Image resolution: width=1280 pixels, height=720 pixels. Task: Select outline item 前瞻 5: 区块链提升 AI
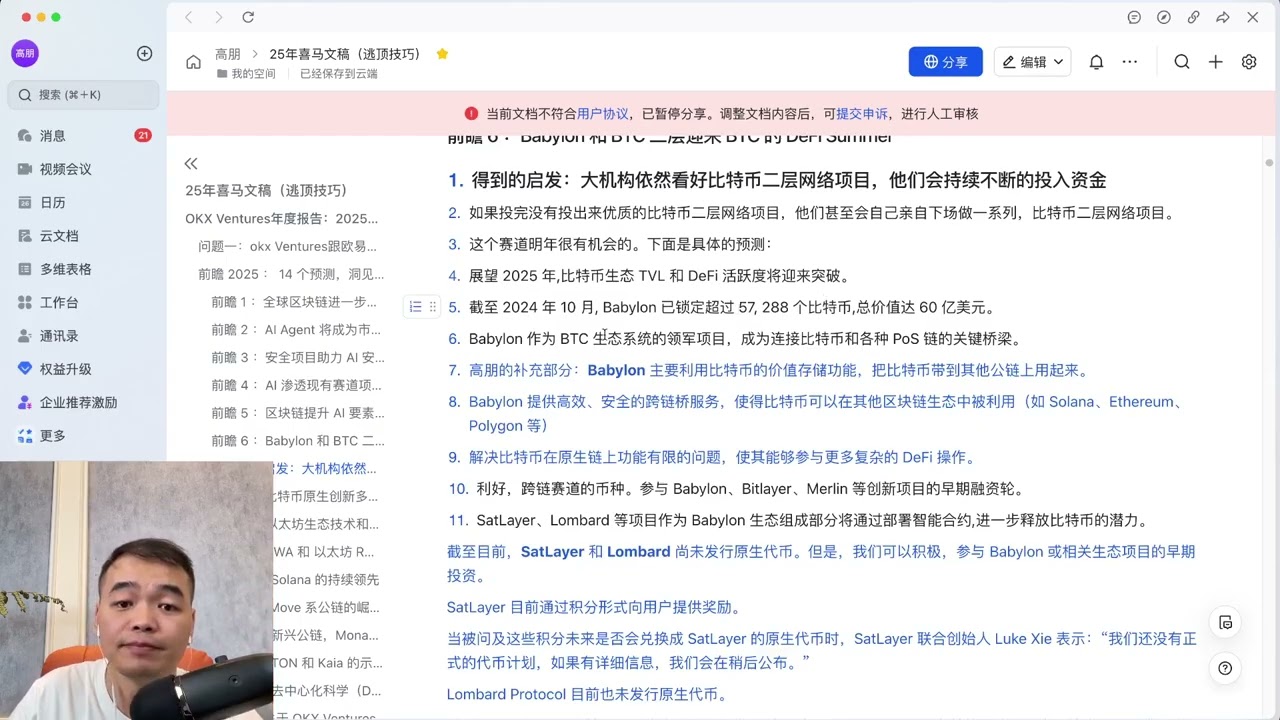[298, 413]
